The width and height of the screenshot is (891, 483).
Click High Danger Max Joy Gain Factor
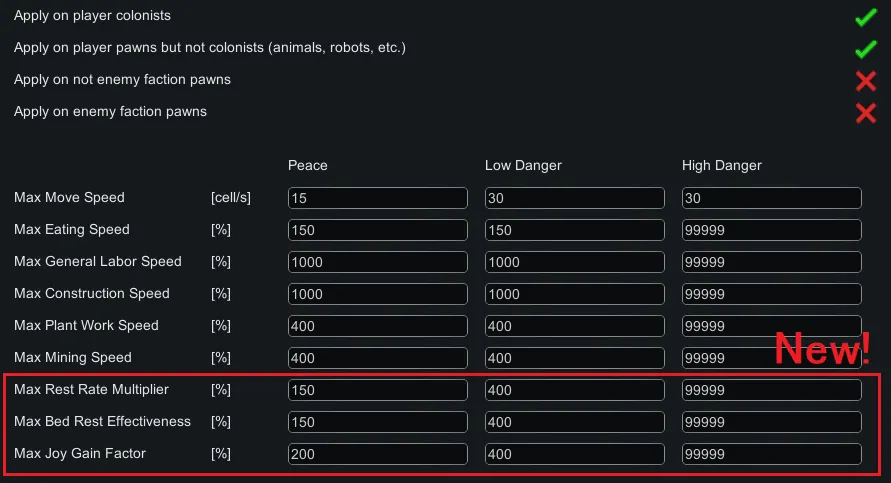tap(771, 454)
